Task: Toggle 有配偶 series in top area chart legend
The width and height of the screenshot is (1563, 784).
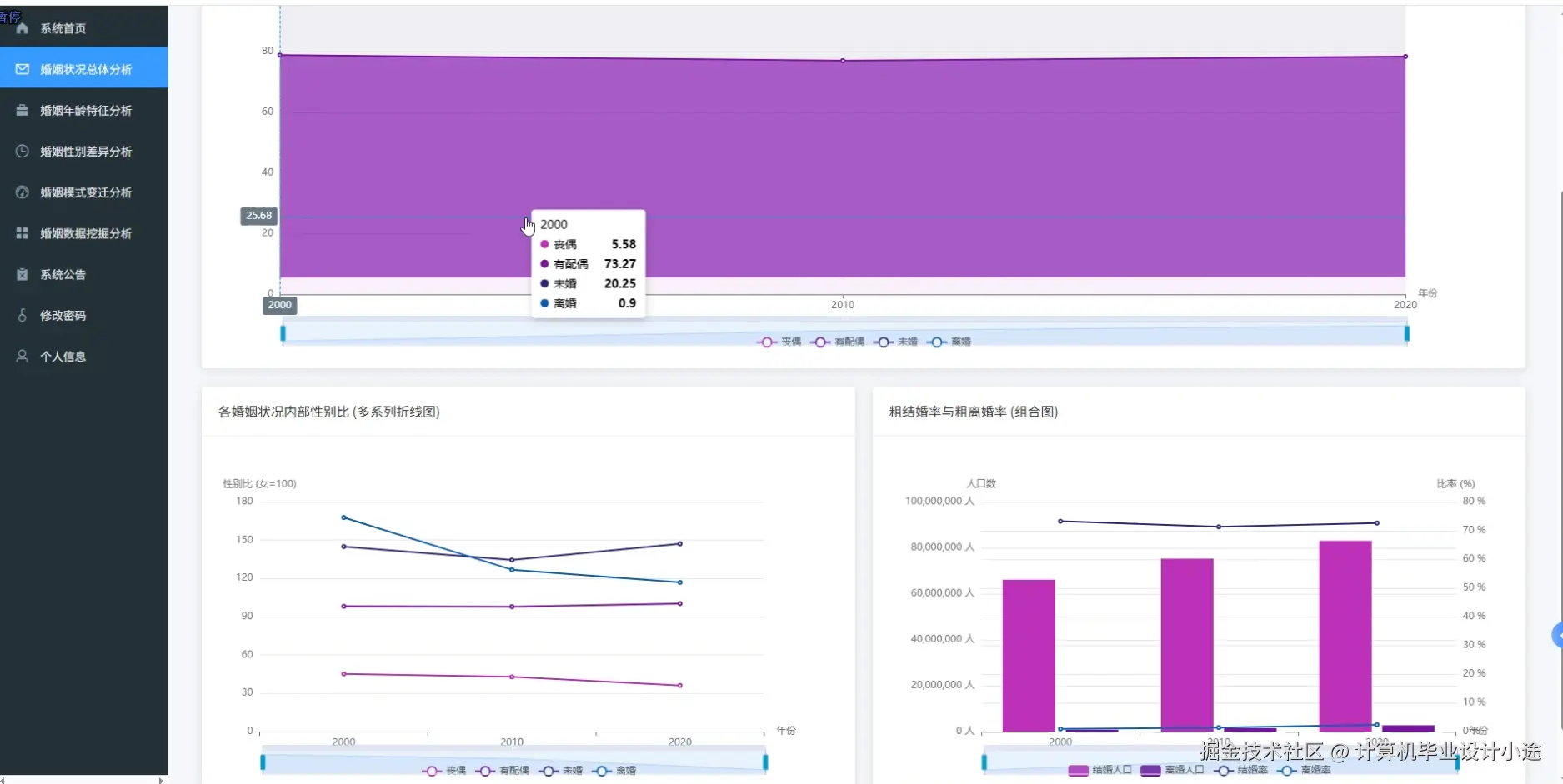Action: tap(838, 342)
